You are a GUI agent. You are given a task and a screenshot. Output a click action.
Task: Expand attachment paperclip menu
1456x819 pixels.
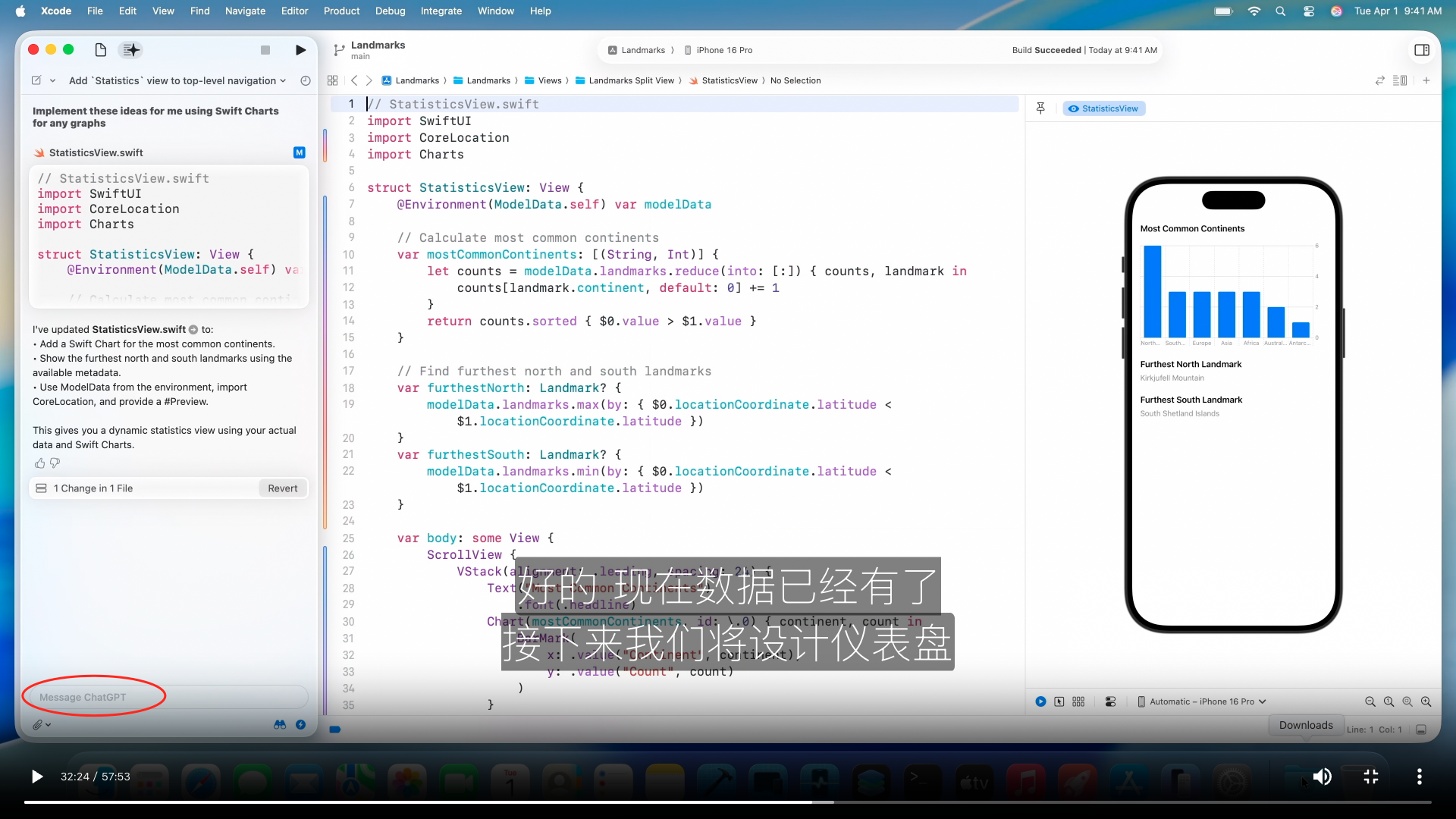pos(41,725)
